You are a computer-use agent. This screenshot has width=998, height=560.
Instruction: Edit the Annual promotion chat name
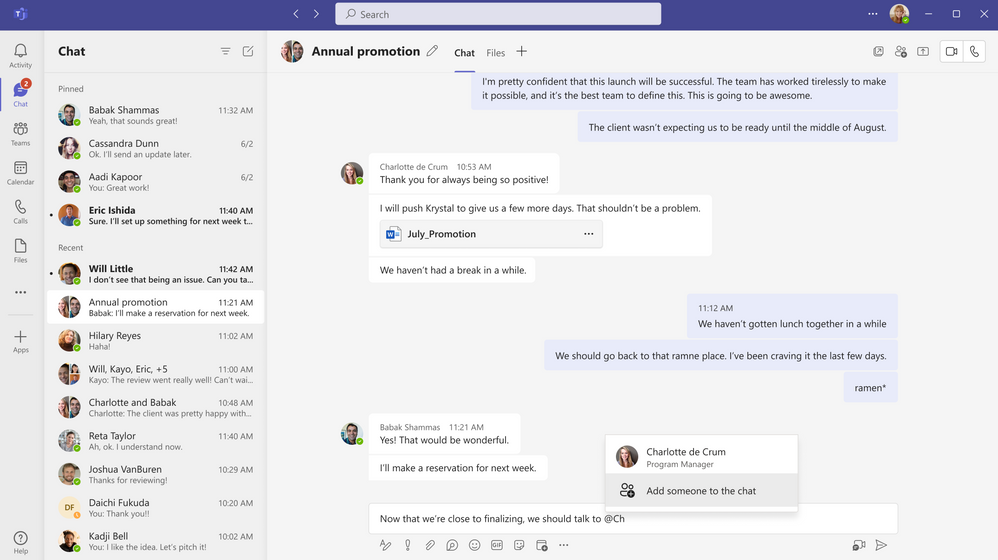click(x=432, y=52)
